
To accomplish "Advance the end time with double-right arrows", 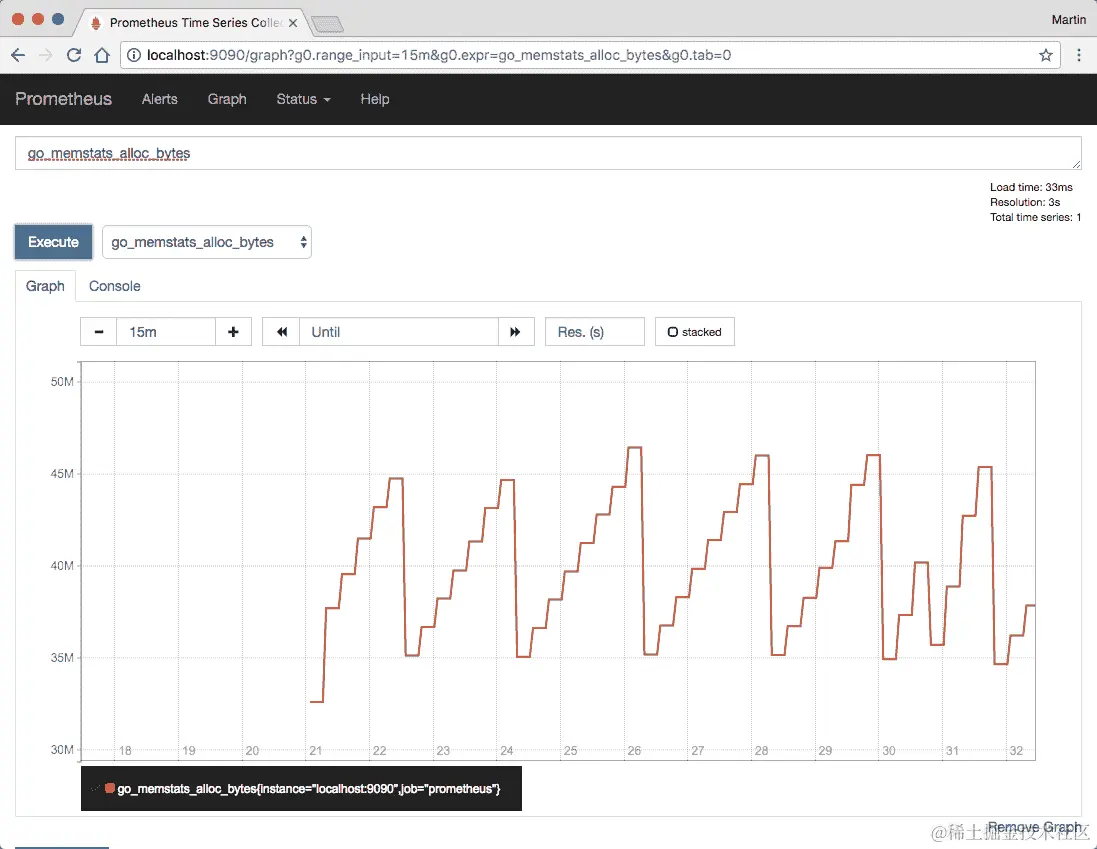I will 516,331.
